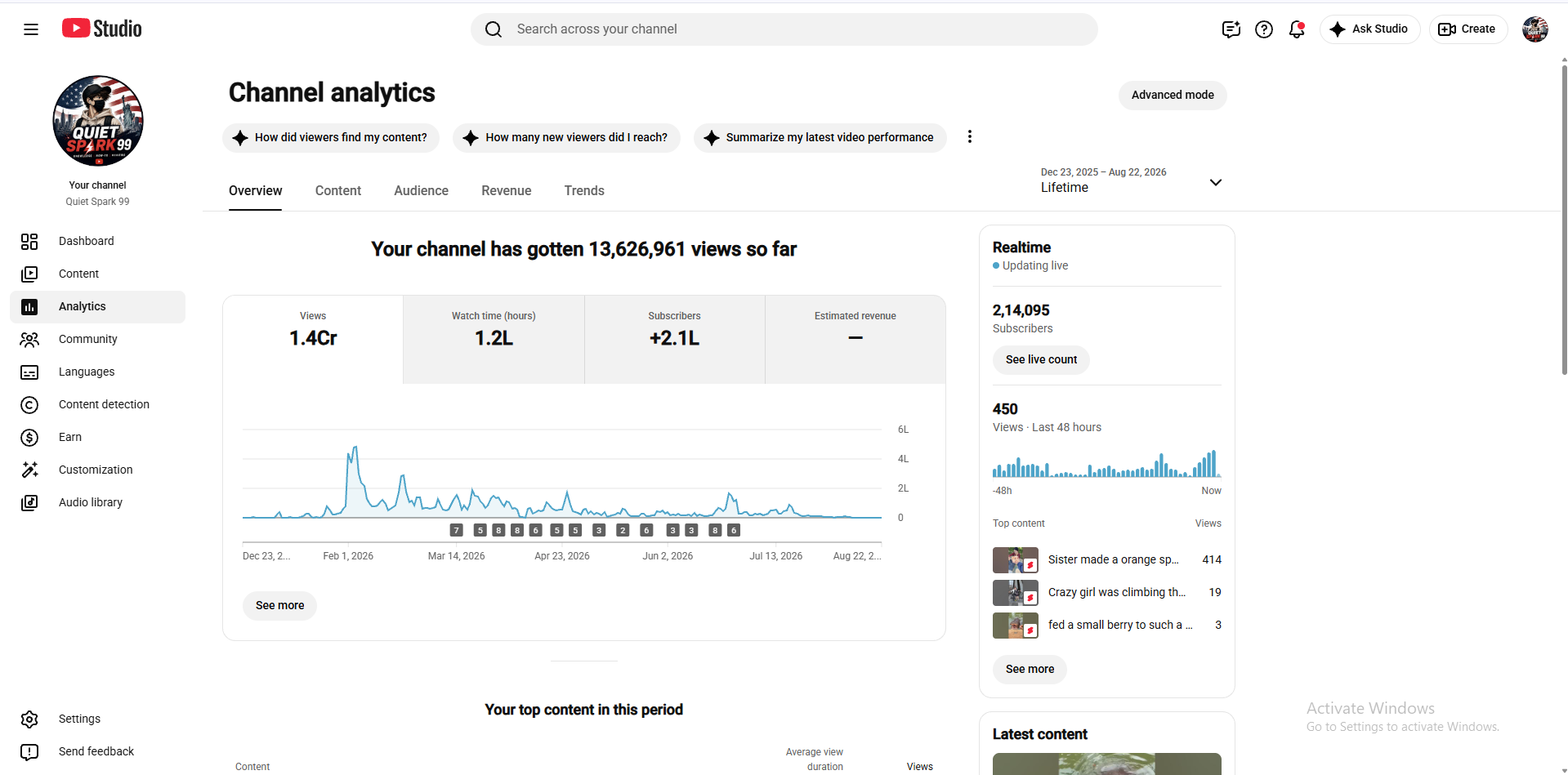Open the feedback comments icon in the header
This screenshot has width=1568, height=775.
point(1231,29)
